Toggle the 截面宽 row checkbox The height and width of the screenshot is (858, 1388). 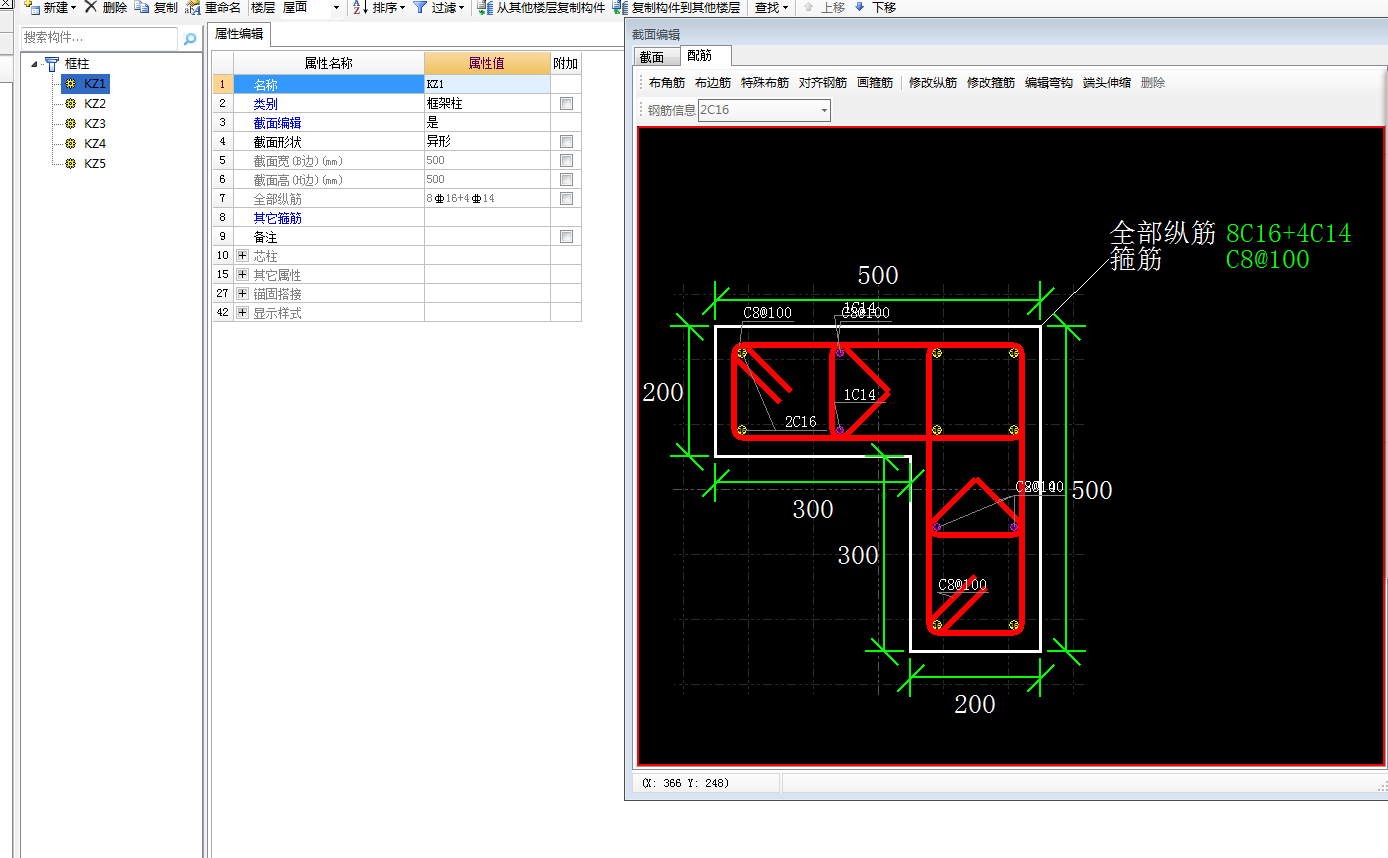566,161
